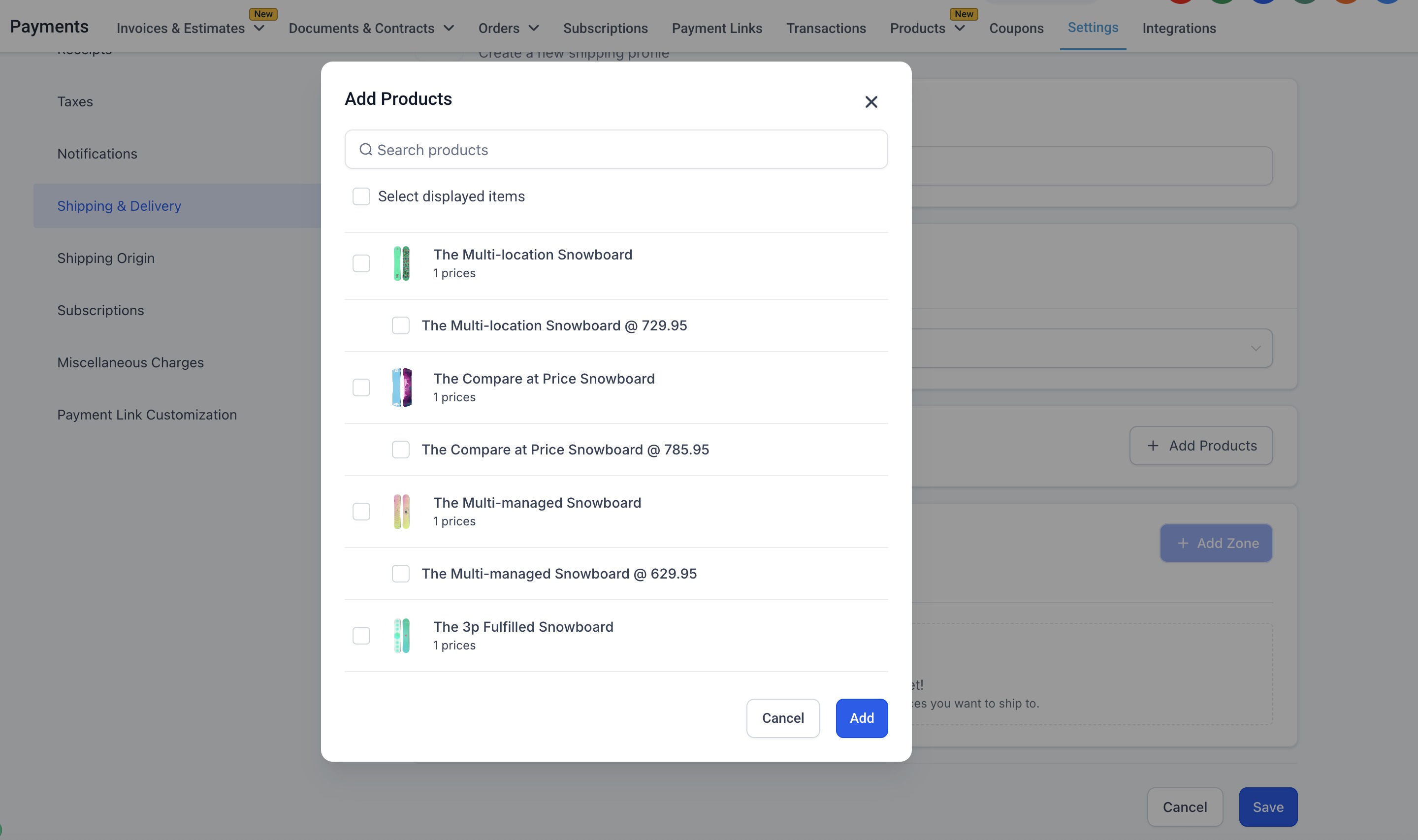Click the Multi-managed Snowboard product image
This screenshot has height=840, width=1418.
401,512
